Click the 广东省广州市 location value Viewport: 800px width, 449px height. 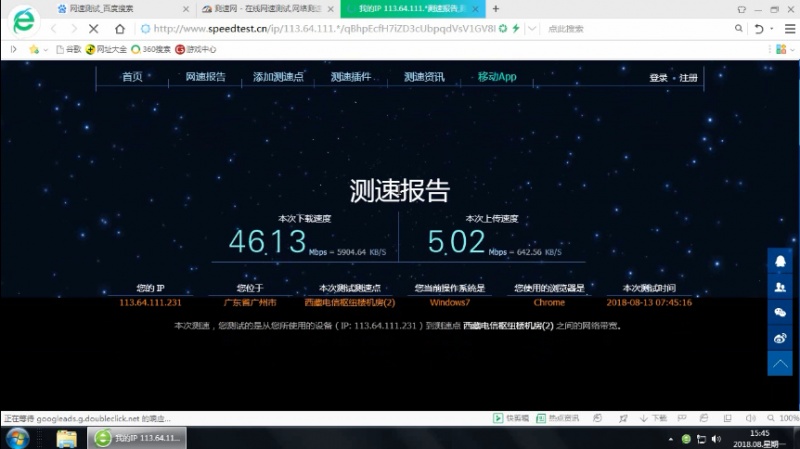pyautogui.click(x=250, y=302)
